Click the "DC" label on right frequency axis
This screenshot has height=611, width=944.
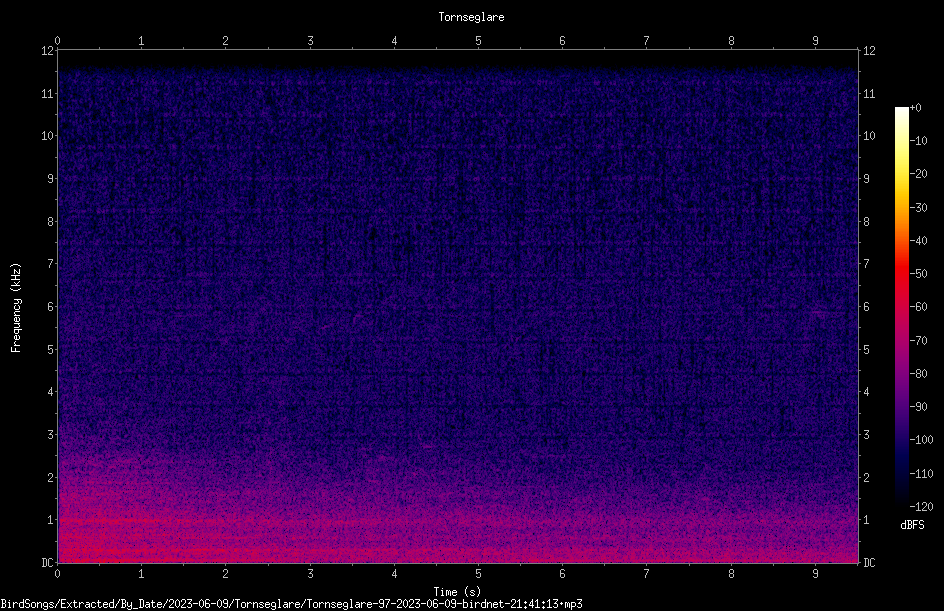pos(869,563)
